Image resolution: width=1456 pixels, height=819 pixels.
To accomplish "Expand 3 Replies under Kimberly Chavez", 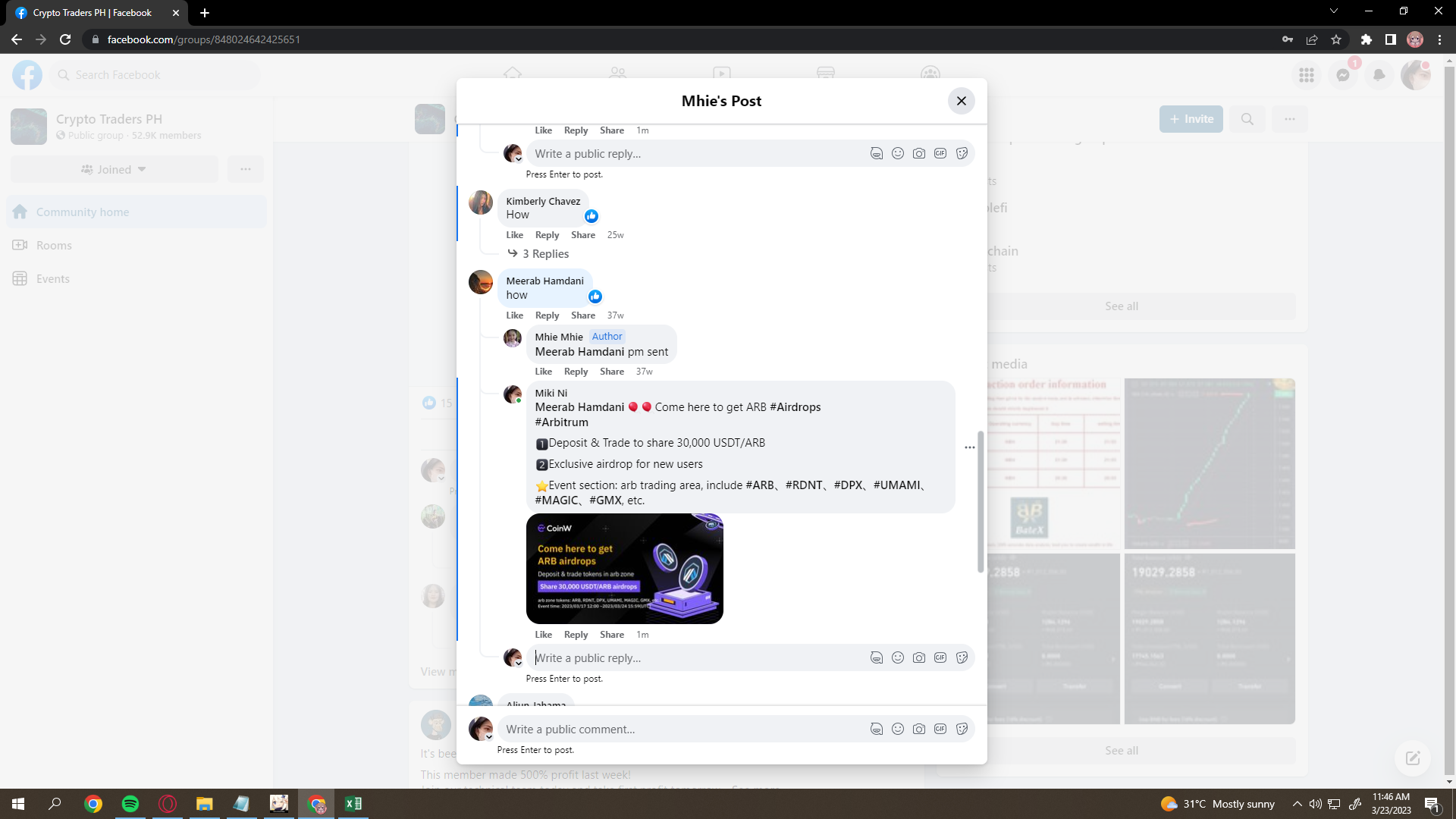I will coord(544,254).
